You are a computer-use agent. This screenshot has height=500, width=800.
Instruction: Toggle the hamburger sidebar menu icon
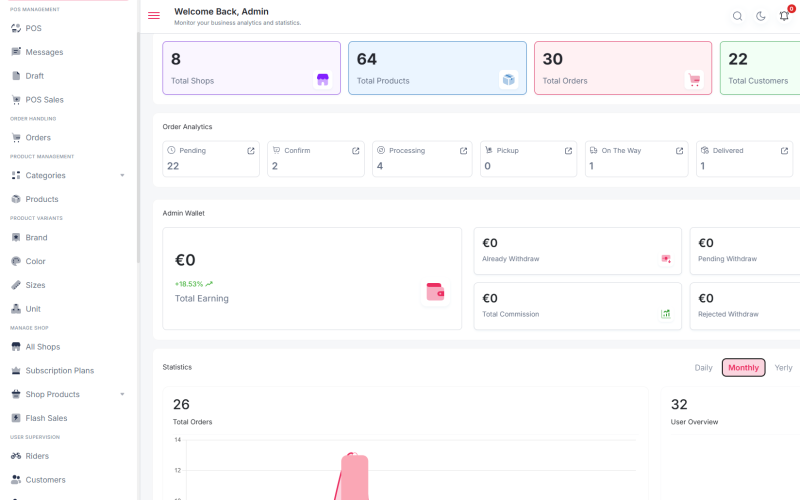(154, 16)
